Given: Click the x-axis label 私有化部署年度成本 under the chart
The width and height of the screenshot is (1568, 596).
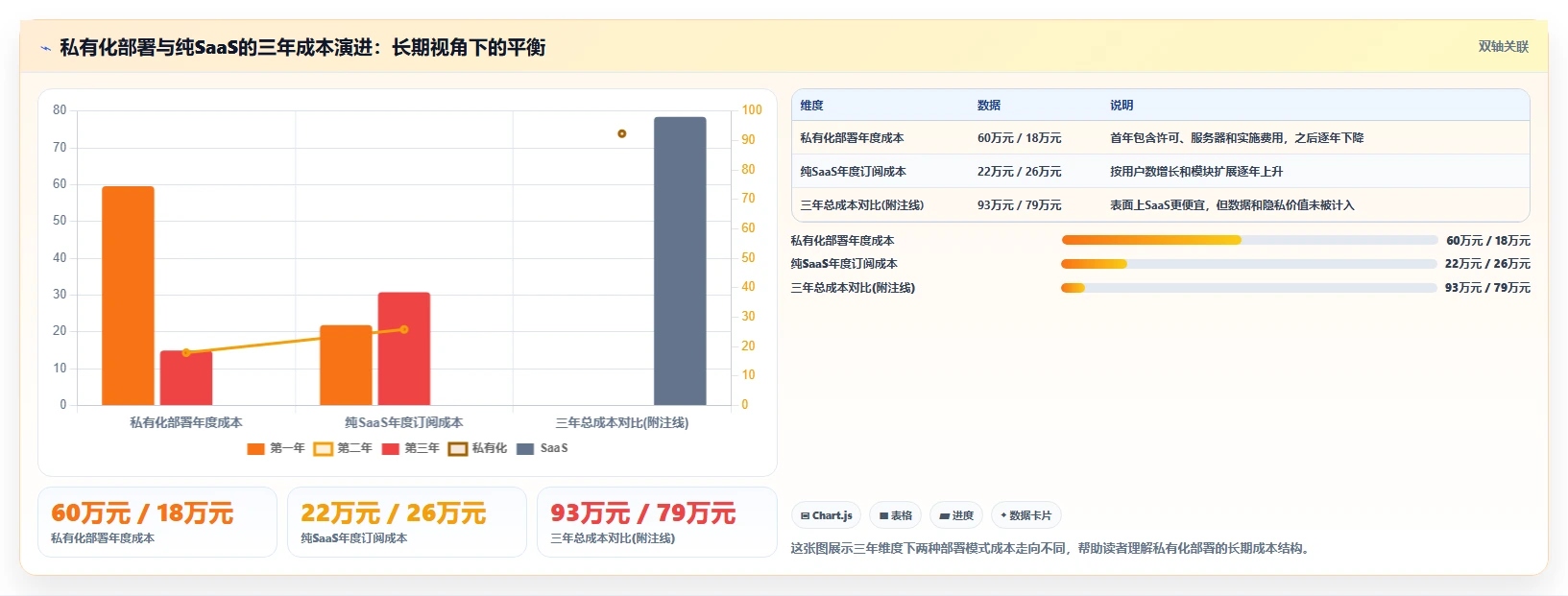Looking at the screenshot, I should (x=186, y=422).
